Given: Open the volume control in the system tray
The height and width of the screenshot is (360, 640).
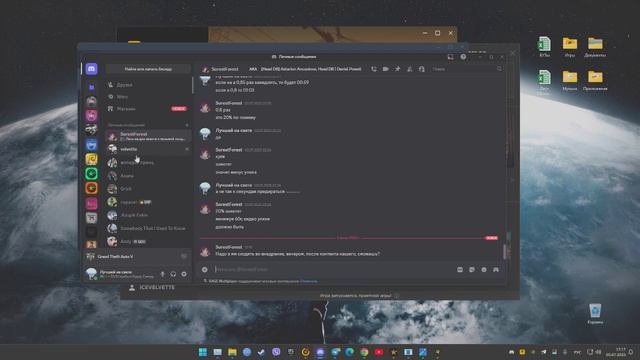Looking at the screenshot, I should coord(598,352).
